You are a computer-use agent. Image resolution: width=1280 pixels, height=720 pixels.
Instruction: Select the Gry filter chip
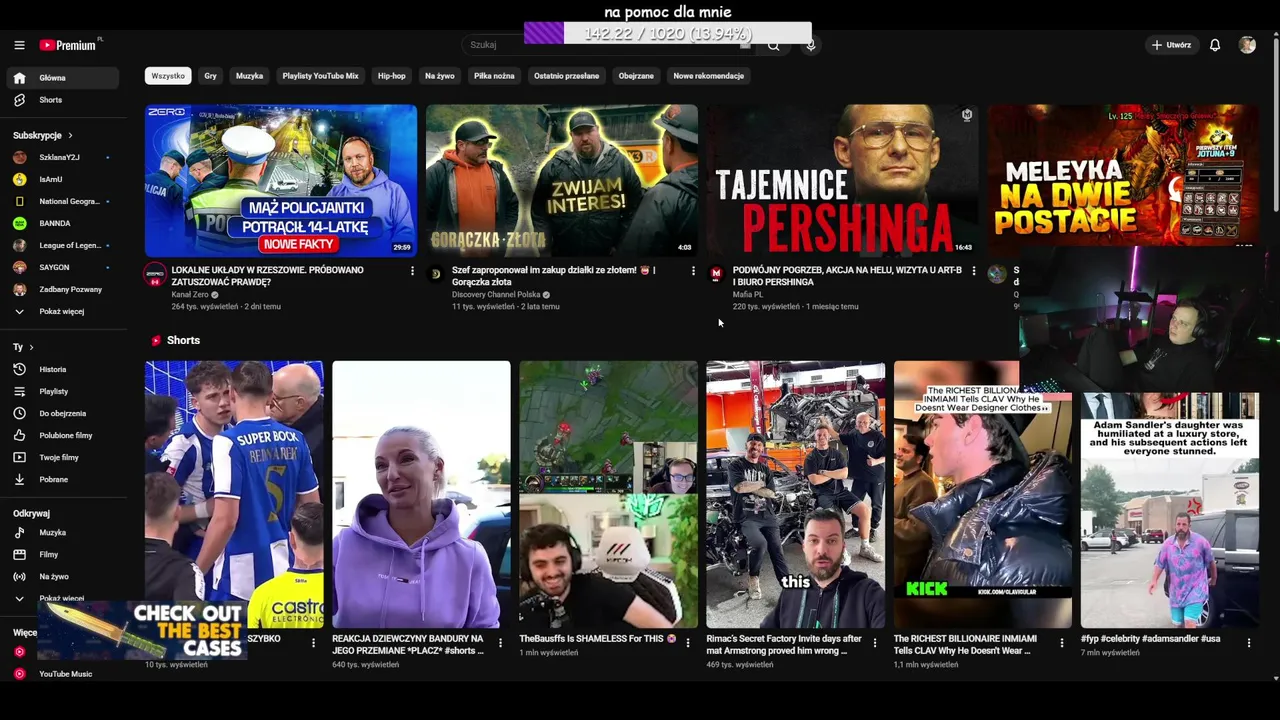pos(210,76)
